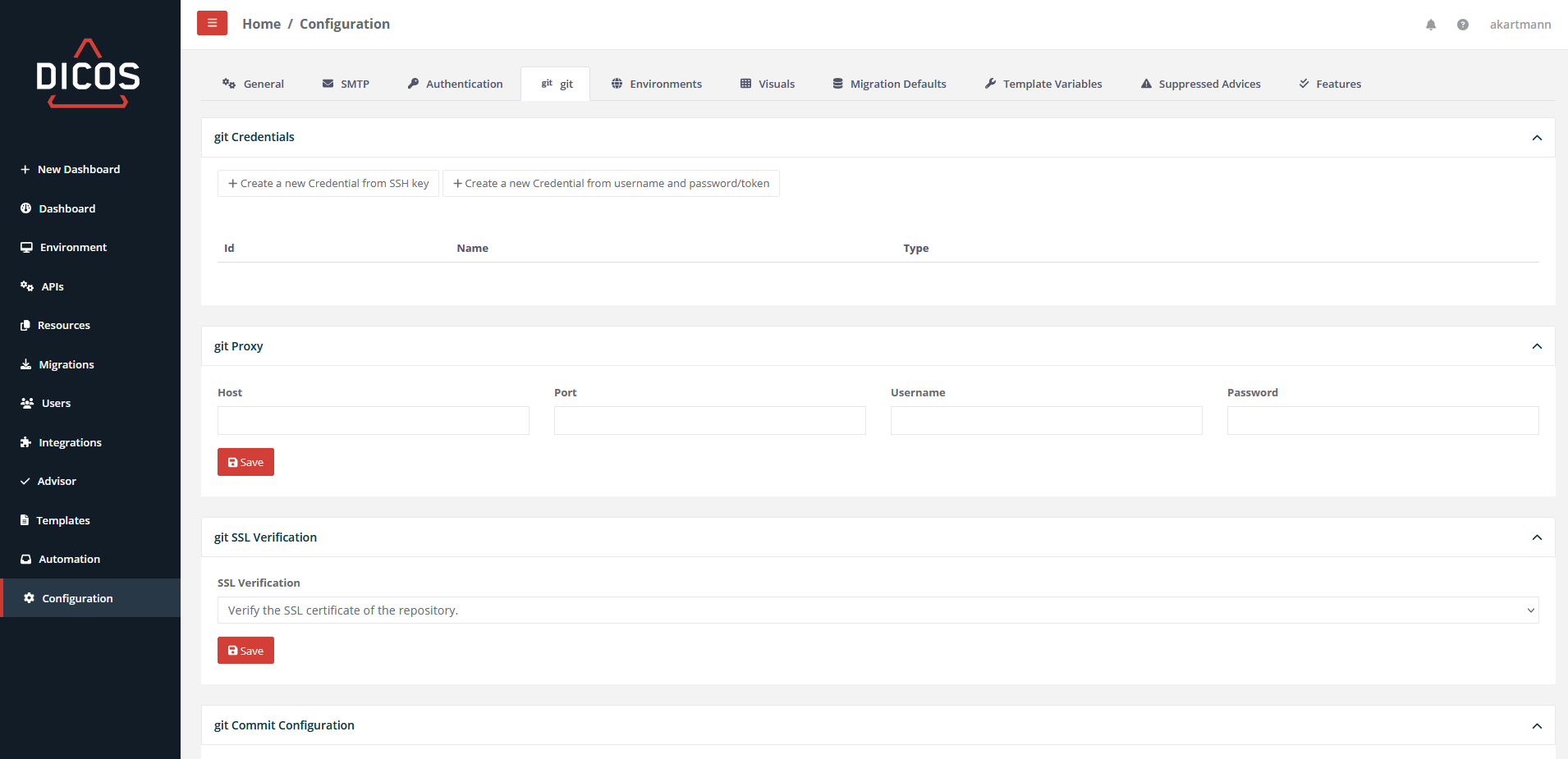Click the Home breadcrumb link
1568x759 pixels.
coord(261,24)
